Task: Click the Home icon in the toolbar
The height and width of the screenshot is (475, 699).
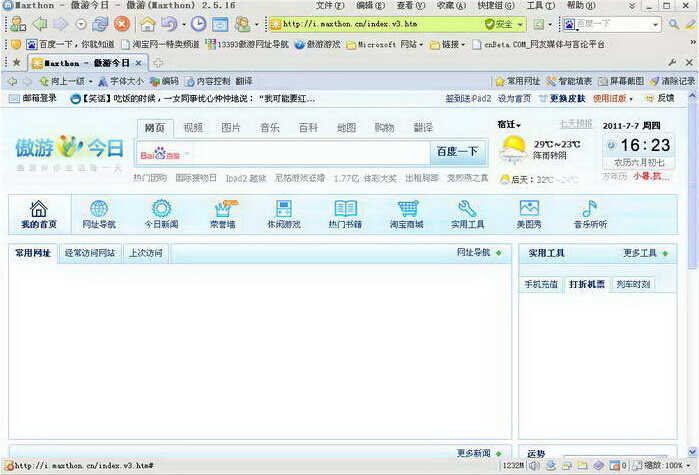Action: click(148, 24)
